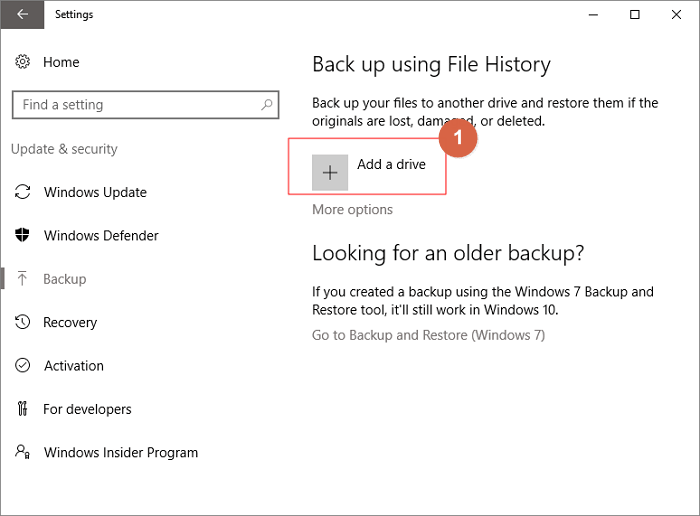Click the Backup upward arrow icon
Screen dimensions: 700x516
(x=22, y=279)
